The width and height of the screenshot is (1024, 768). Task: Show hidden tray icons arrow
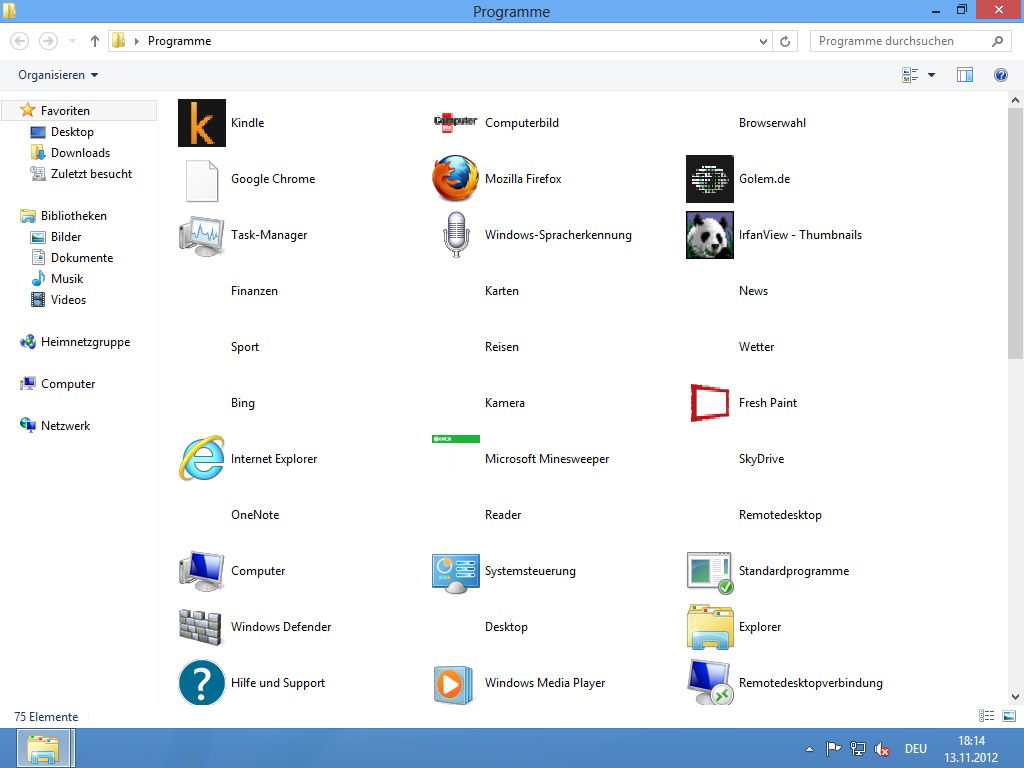coord(809,749)
